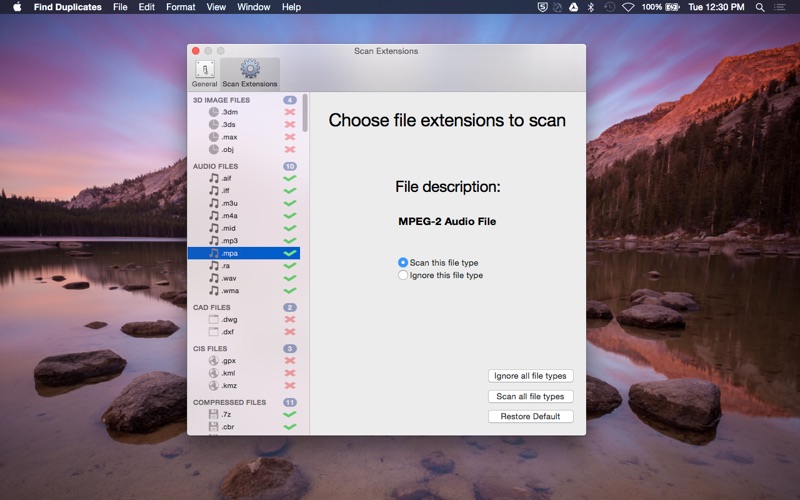
Task: Click the .gpx globe icon
Action: pyautogui.click(x=214, y=360)
